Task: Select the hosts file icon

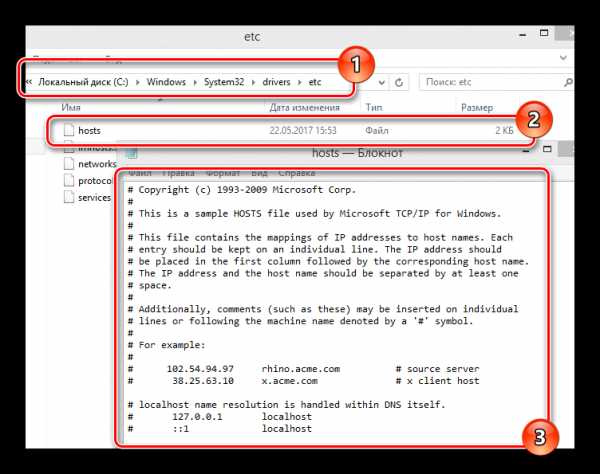Action: (69, 130)
